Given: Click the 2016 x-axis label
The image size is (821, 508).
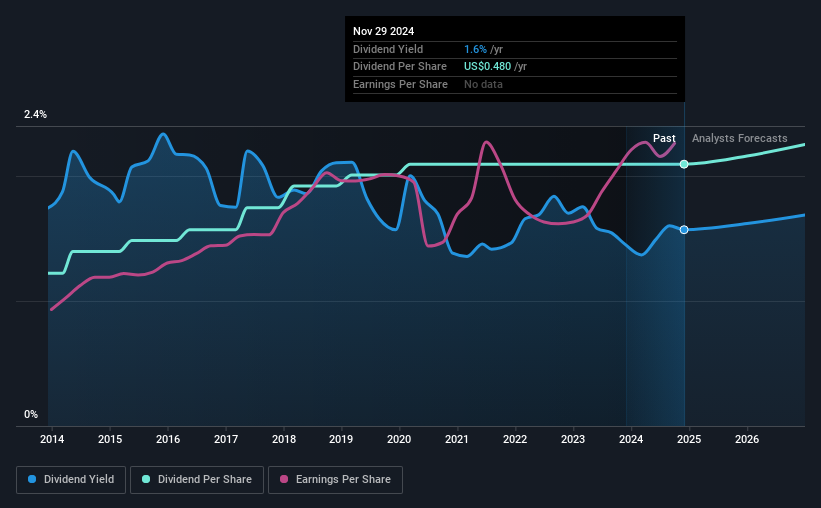Looking at the screenshot, I should 168,439.
